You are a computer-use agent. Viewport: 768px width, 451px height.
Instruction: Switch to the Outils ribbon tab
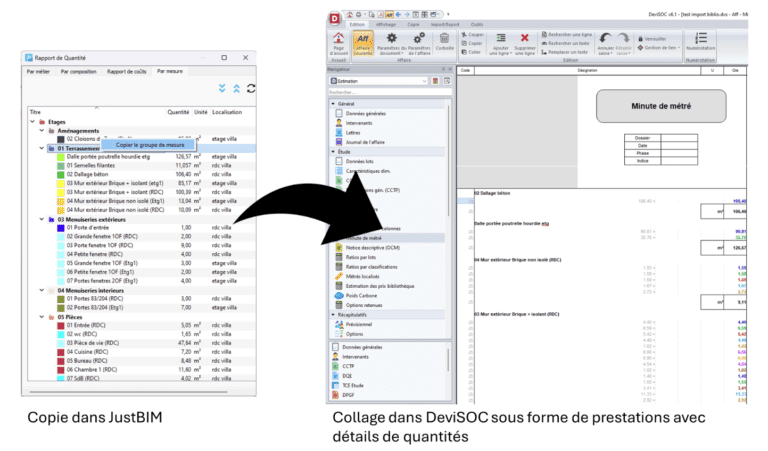[x=477, y=24]
